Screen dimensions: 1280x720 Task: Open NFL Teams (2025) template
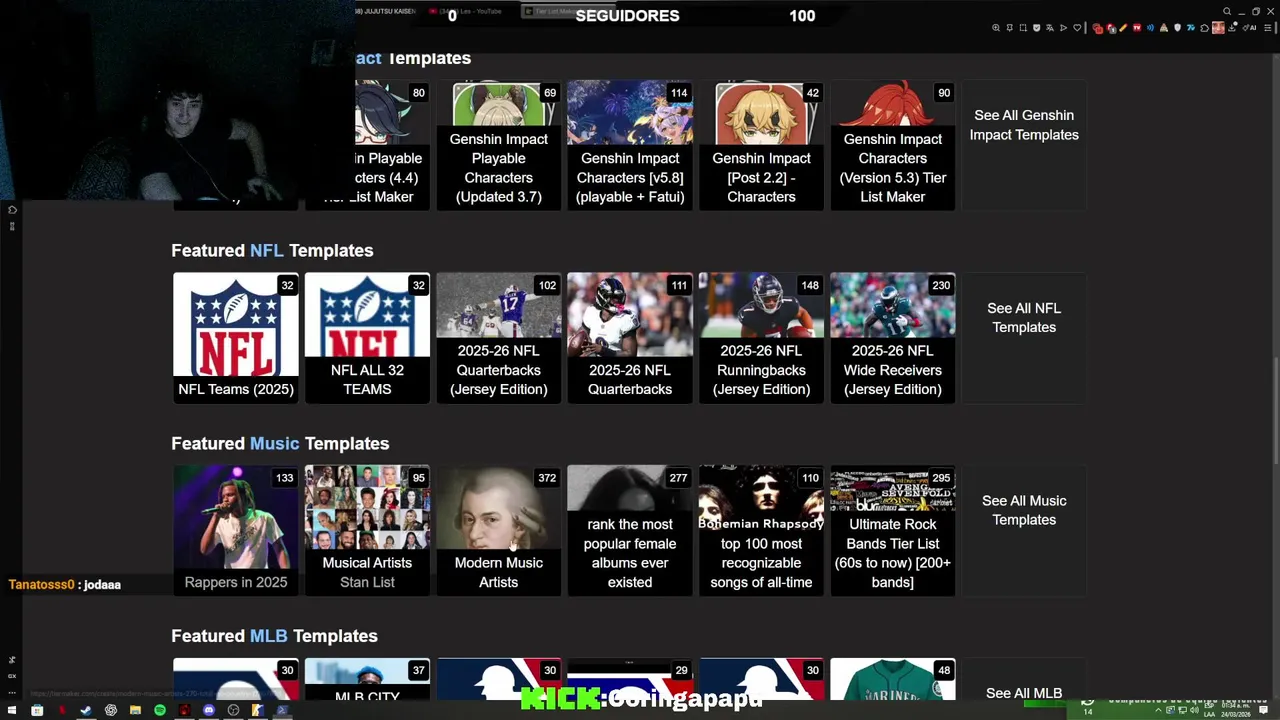pos(236,338)
